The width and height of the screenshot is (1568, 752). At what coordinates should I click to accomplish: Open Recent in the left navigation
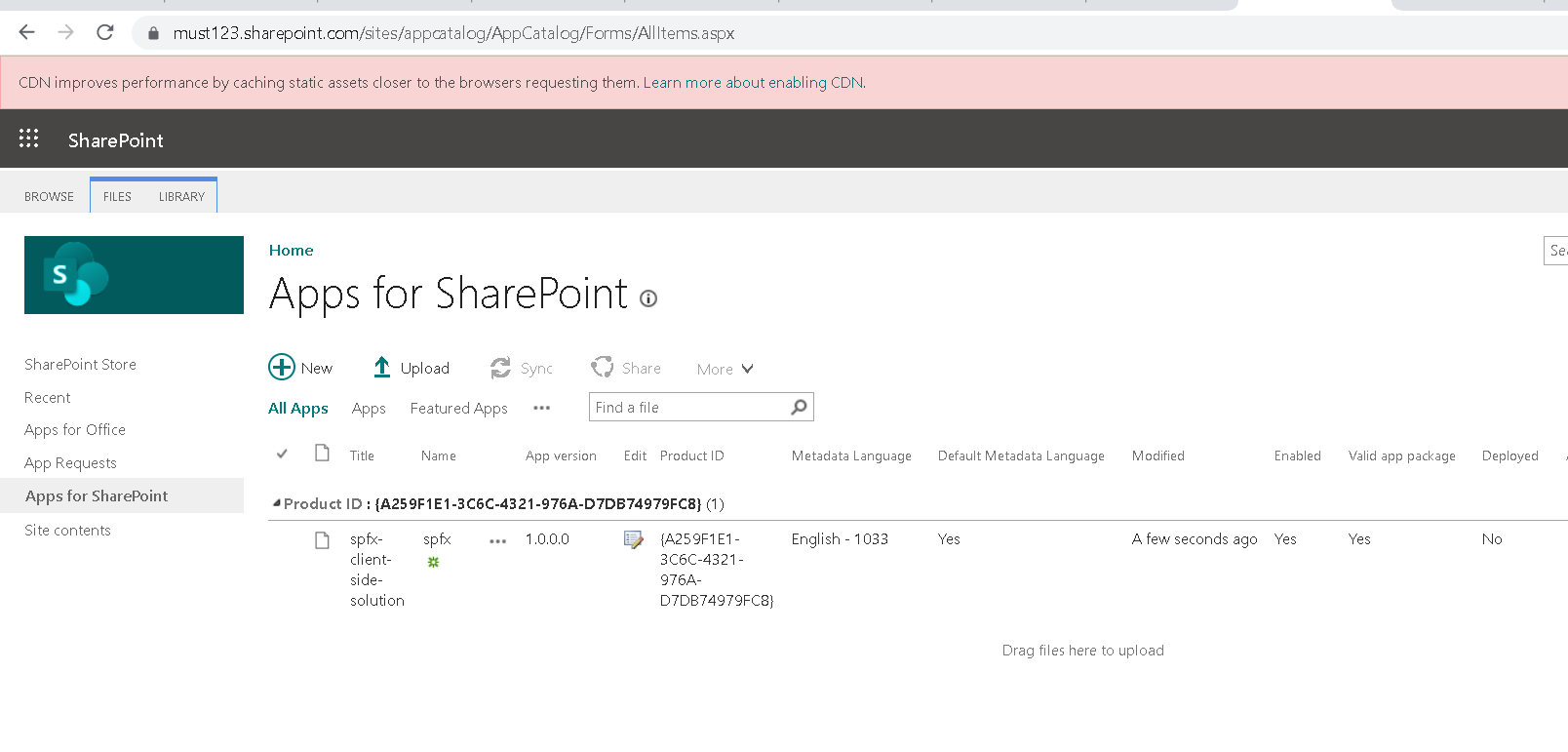point(47,397)
